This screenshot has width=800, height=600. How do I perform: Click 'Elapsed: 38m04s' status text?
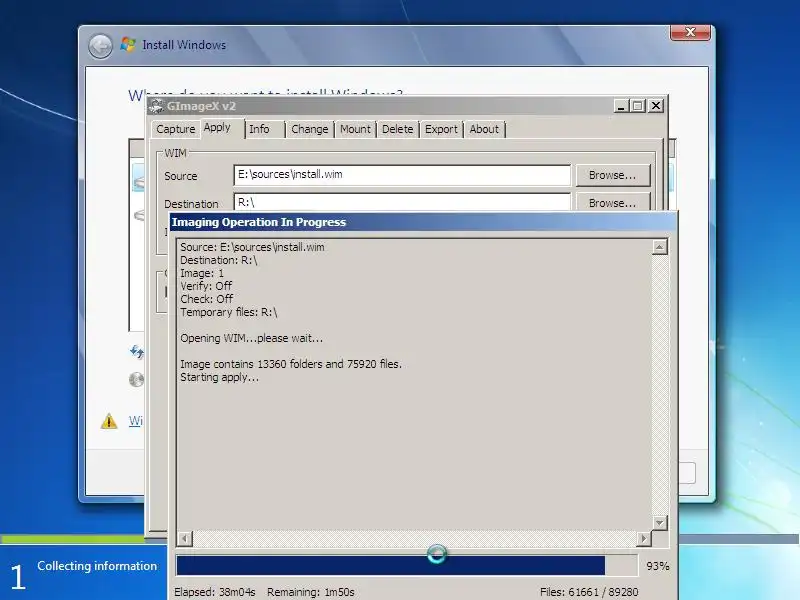tap(215, 592)
